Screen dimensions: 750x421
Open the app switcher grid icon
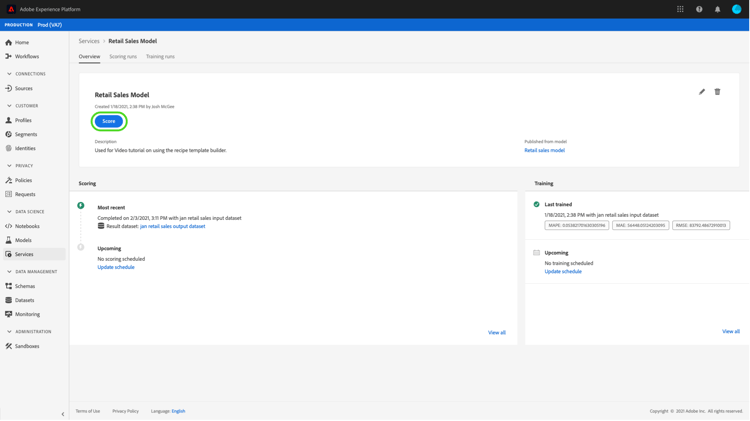tap(680, 9)
